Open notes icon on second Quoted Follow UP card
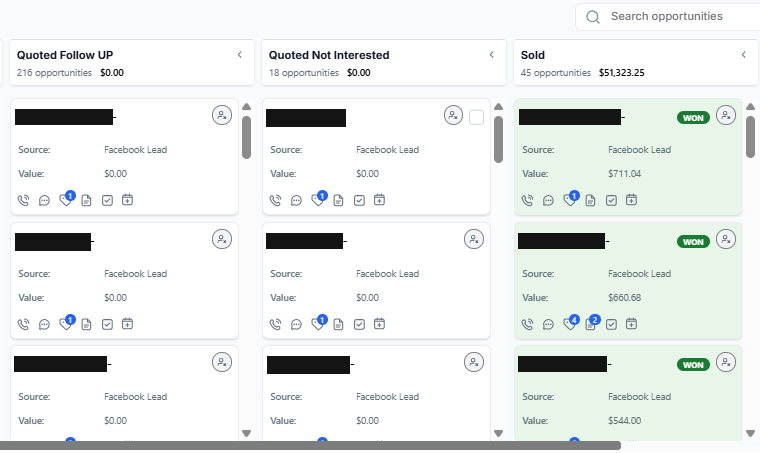The height and width of the screenshot is (453, 760). tap(86, 324)
